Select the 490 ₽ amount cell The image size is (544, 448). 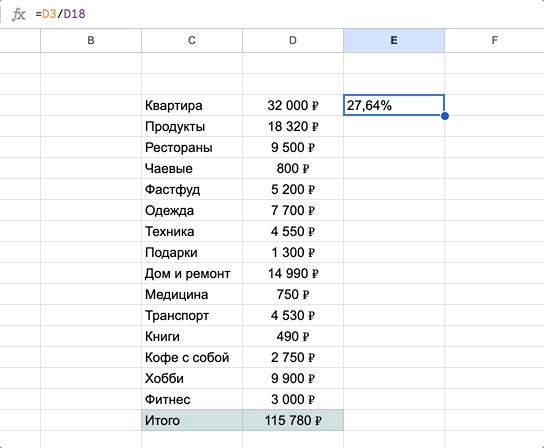tap(293, 336)
